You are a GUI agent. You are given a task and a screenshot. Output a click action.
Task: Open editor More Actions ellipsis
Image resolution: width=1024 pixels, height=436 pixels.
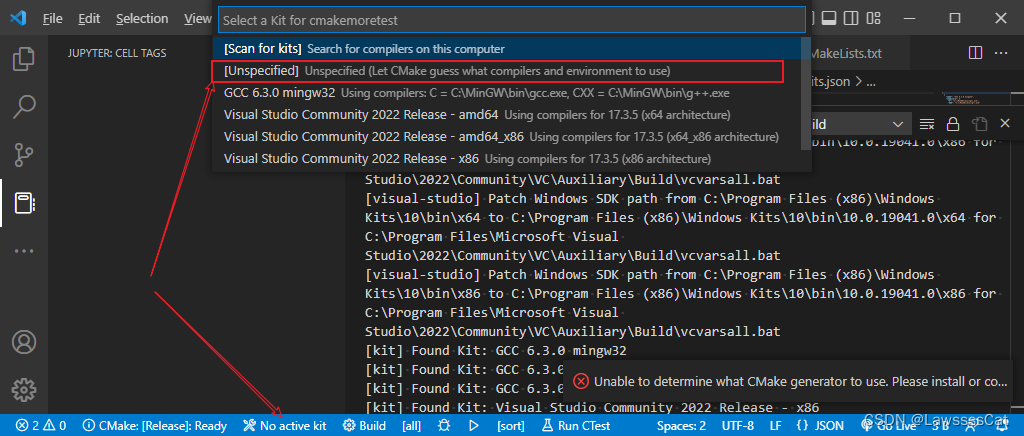(1000, 52)
